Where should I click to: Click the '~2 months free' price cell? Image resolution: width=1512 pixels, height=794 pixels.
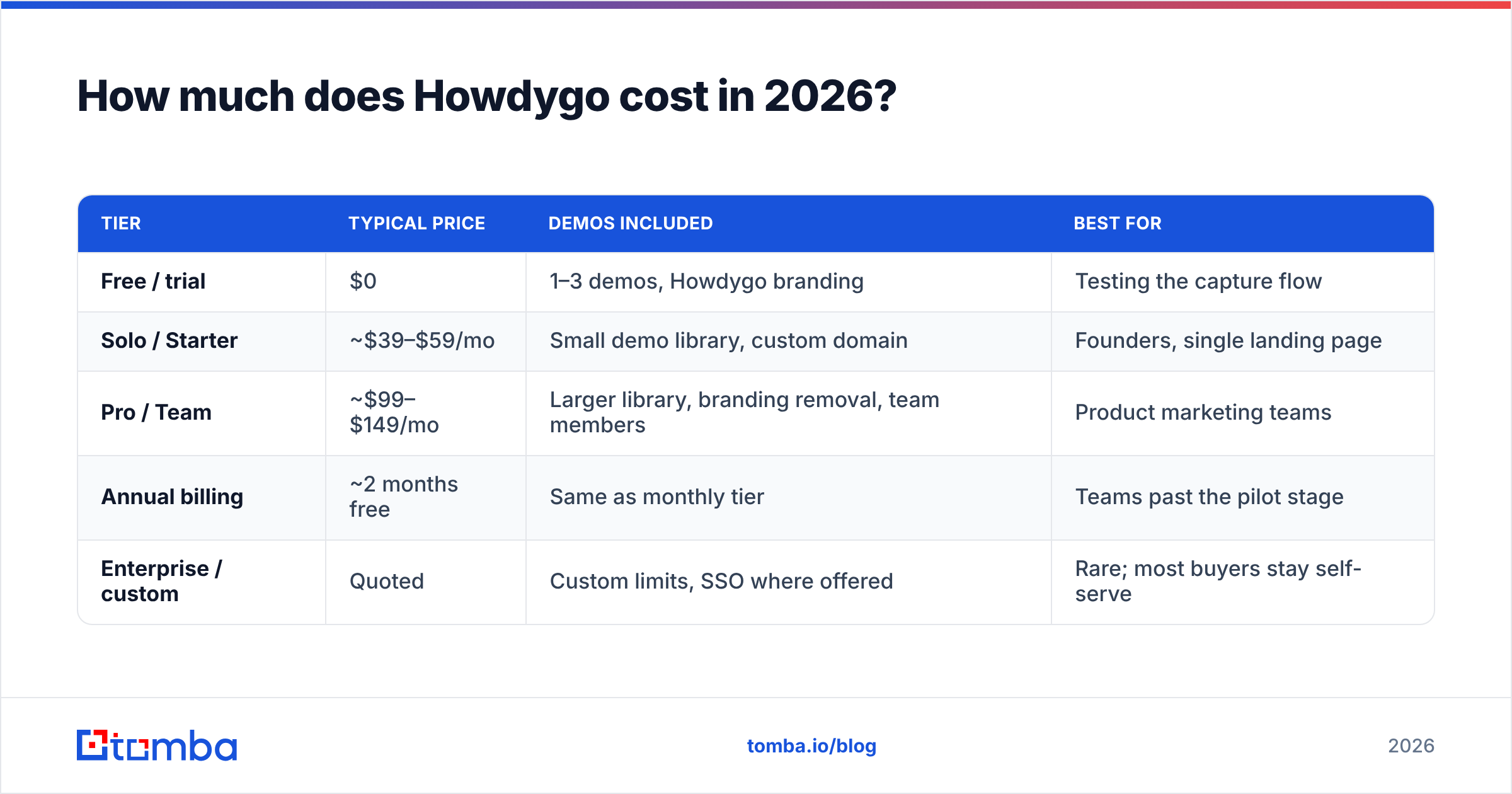[426, 497]
